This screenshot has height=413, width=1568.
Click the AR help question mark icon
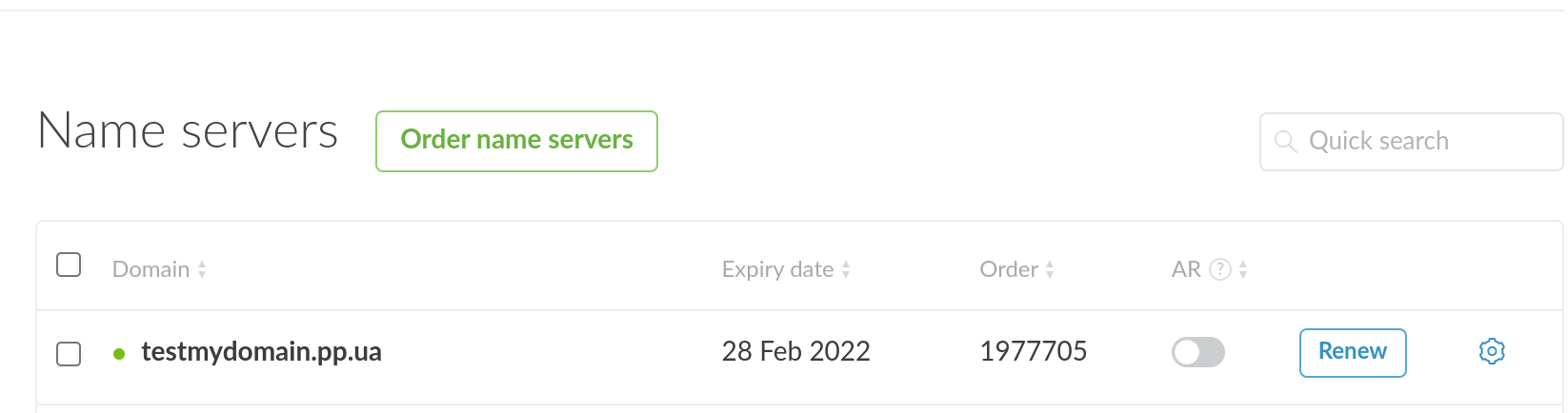click(1219, 269)
